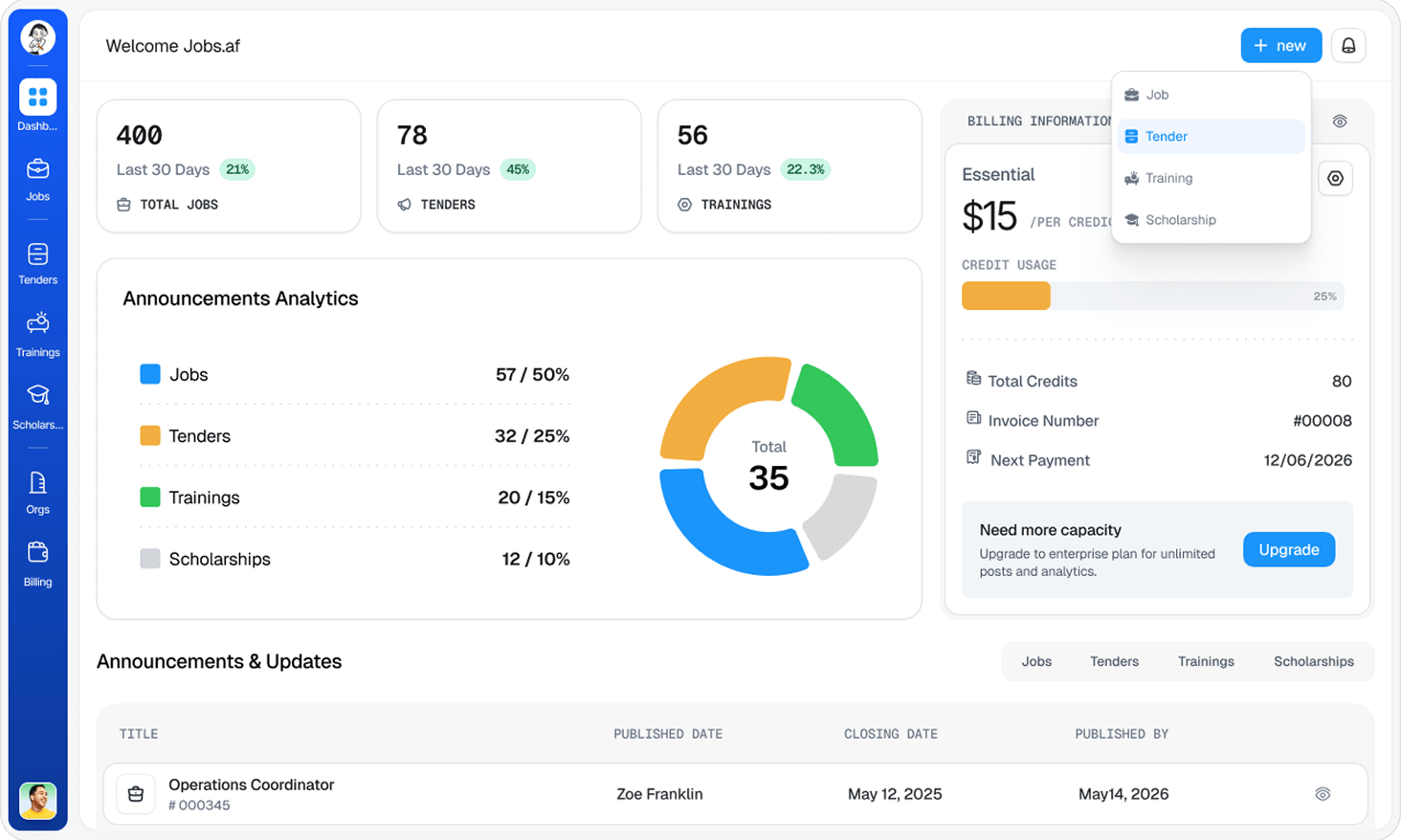1401x840 pixels.
Task: Click the Jobs.af logo avatar at sidebar top
Action: tap(37, 38)
